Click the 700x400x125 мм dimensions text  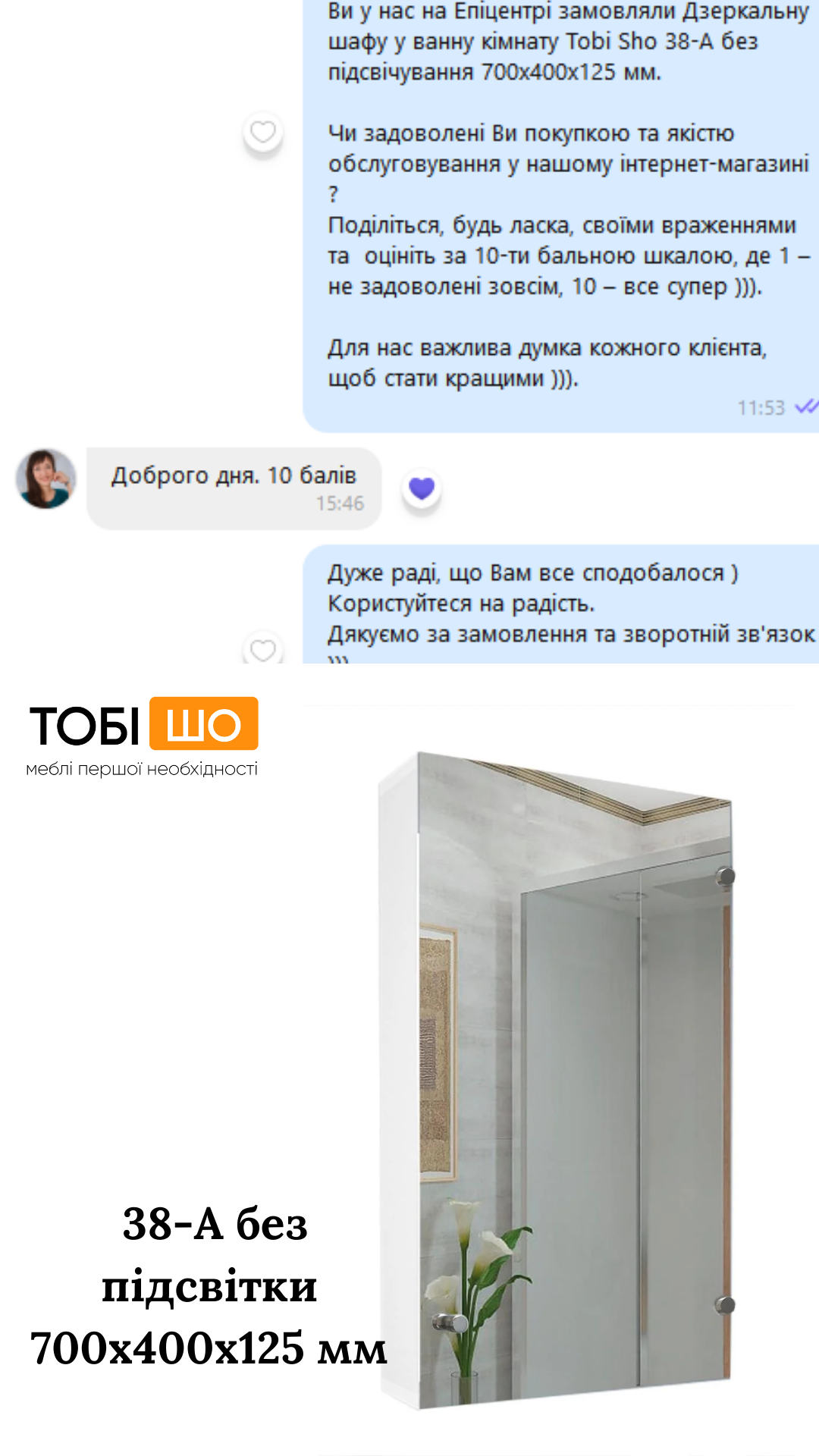click(x=209, y=1348)
